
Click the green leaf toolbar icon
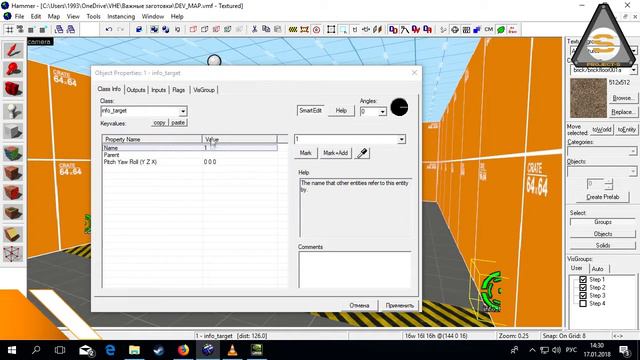click(x=501, y=29)
